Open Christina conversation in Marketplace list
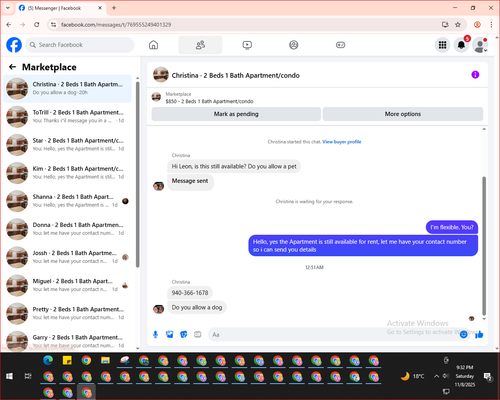 pos(68,88)
